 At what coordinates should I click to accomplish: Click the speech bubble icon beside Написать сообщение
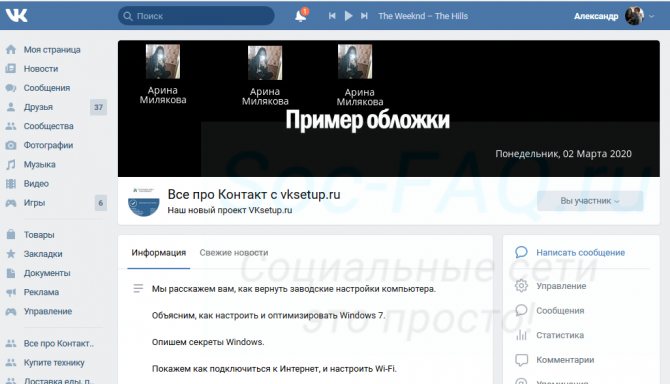pyautogui.click(x=521, y=252)
